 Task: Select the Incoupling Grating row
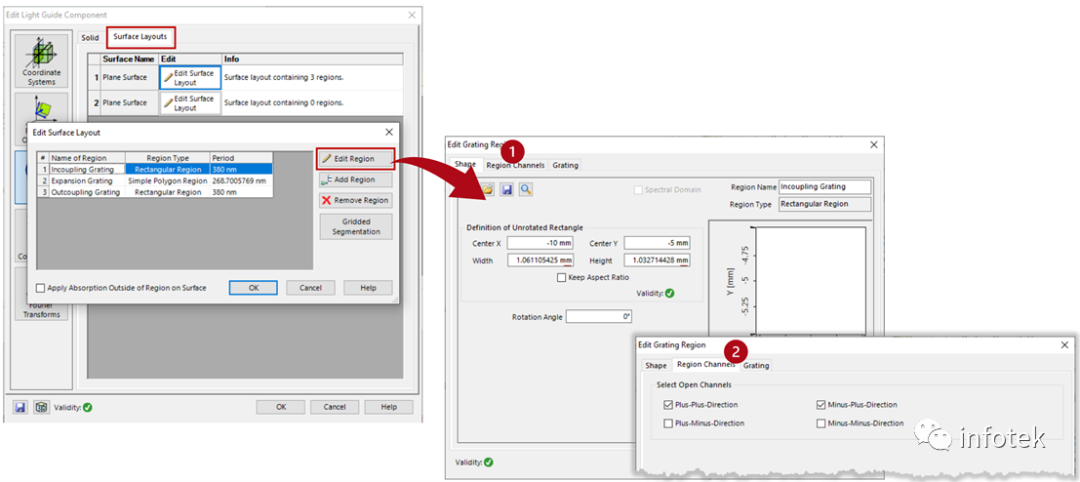pyautogui.click(x=156, y=169)
